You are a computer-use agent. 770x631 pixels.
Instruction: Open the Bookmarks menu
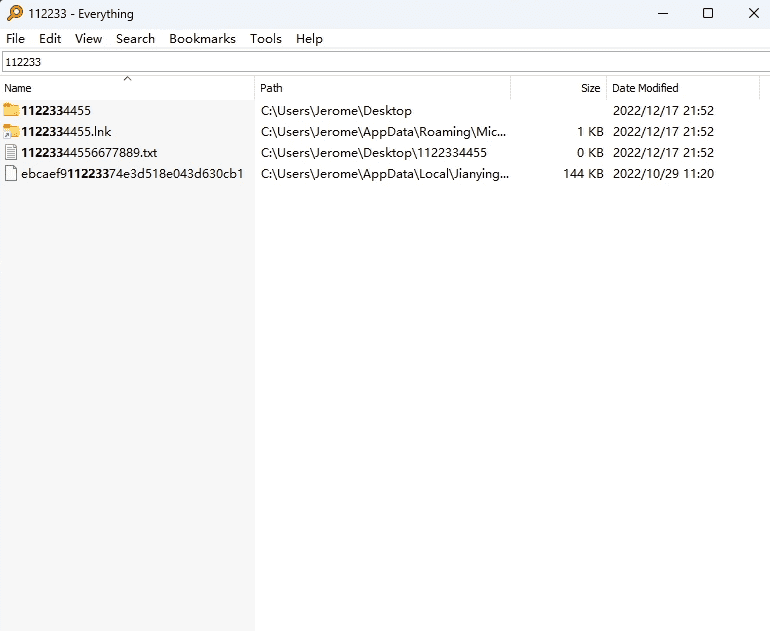[x=202, y=38]
